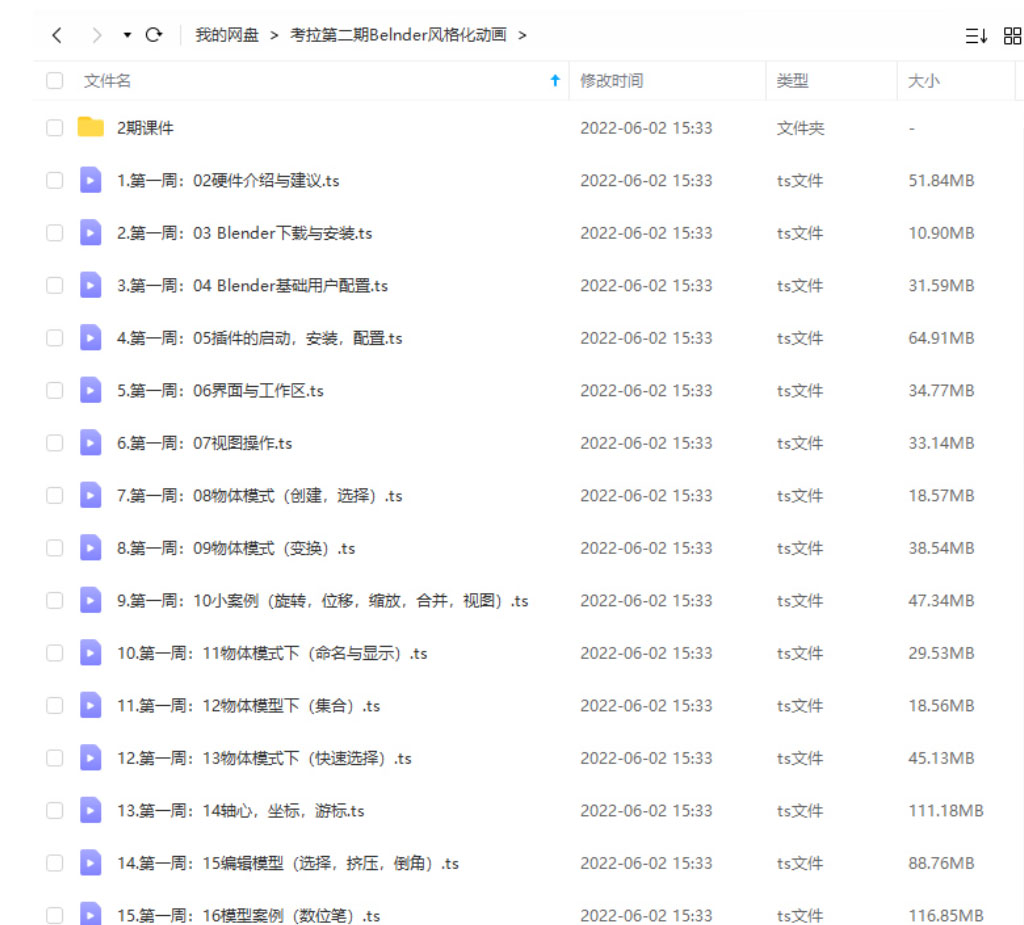Click video icon of 14轴心，坐标，游标.ts

coord(91,811)
